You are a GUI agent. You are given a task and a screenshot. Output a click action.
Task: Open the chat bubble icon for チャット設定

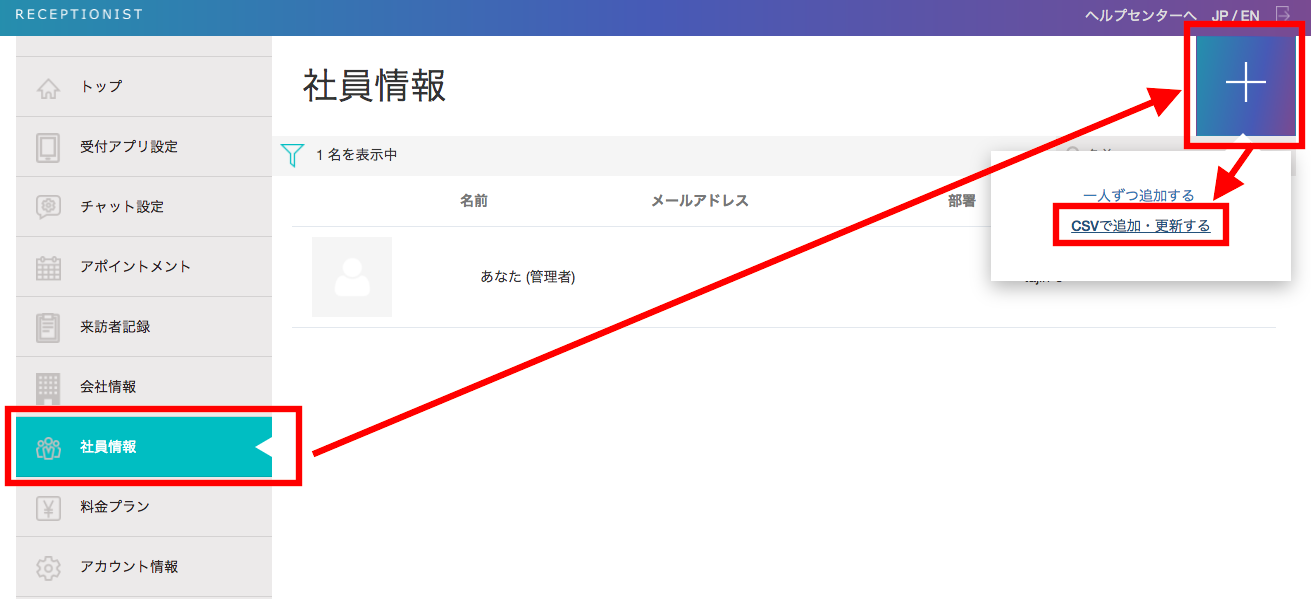pos(48,207)
